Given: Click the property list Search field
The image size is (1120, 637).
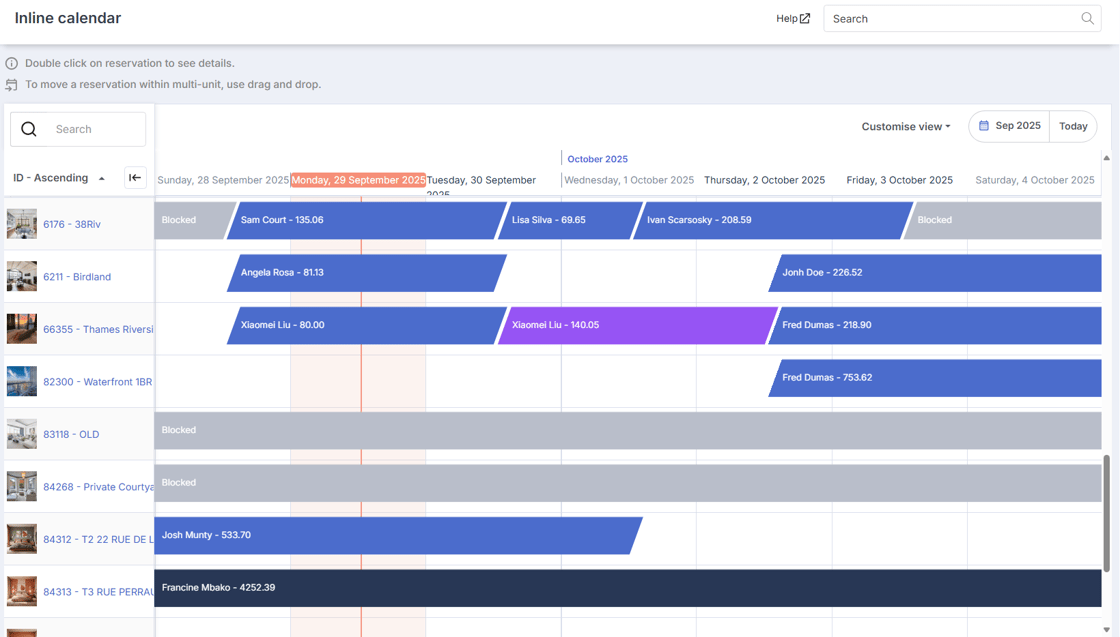Looking at the screenshot, I should 78,129.
